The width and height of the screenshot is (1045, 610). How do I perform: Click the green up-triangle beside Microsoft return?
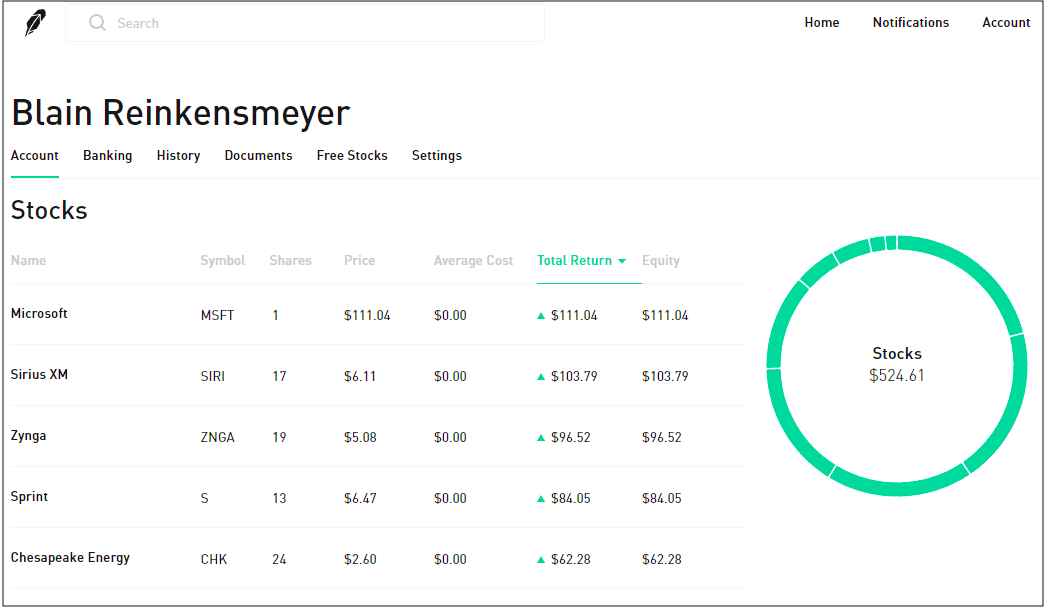(x=541, y=316)
